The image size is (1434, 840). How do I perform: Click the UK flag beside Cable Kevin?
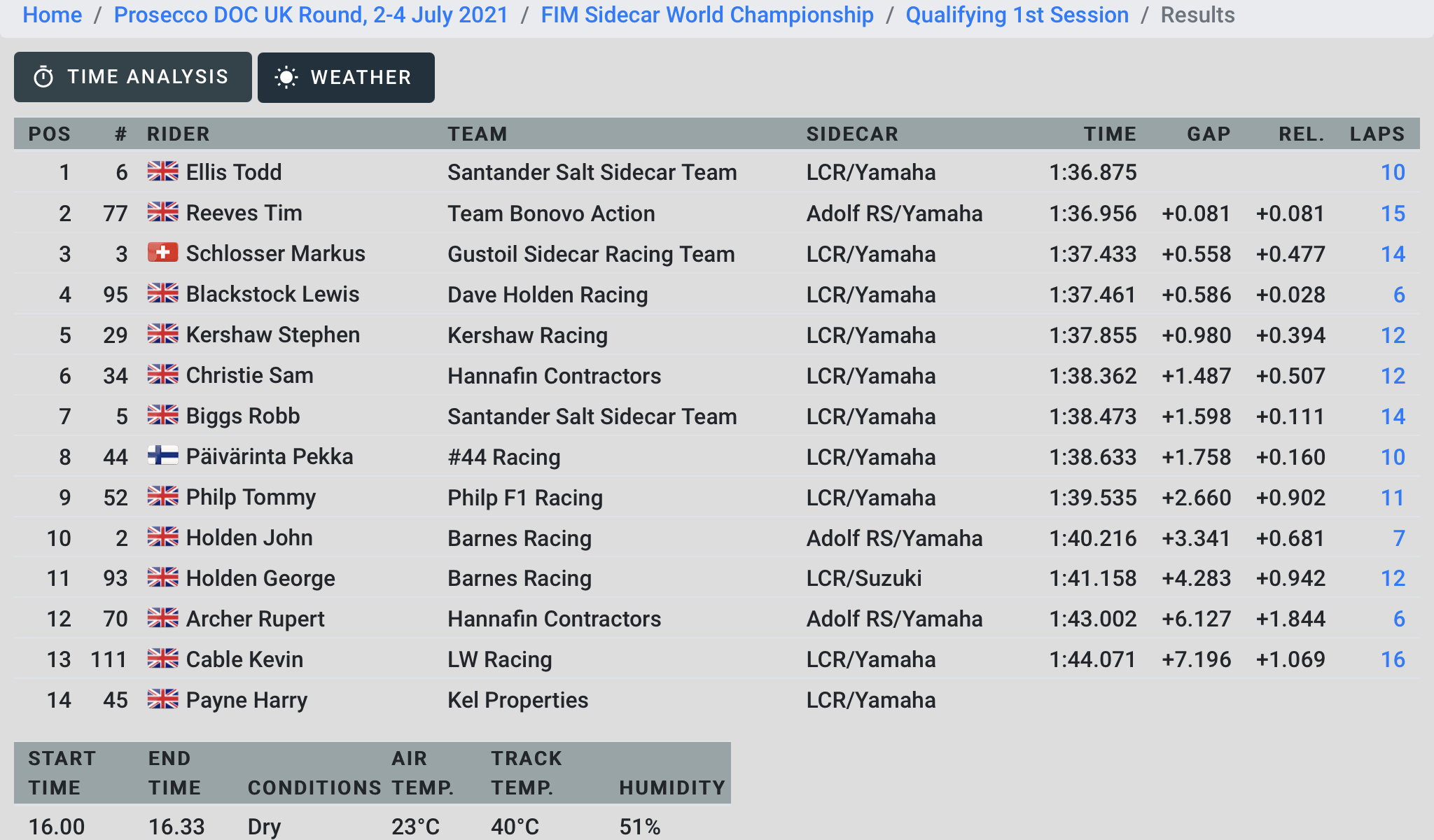click(163, 659)
